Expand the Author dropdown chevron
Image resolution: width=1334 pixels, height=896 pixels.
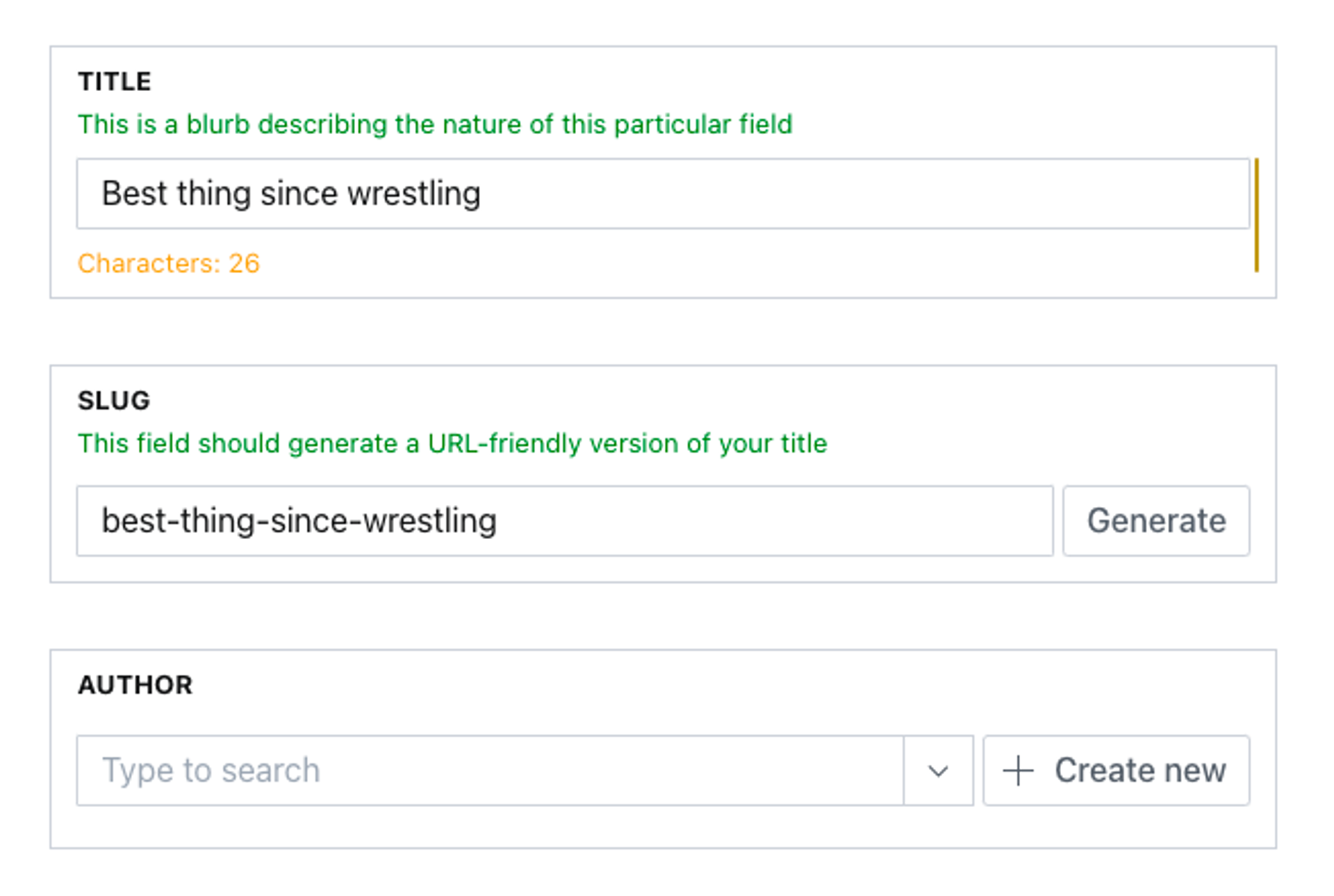pyautogui.click(x=938, y=770)
